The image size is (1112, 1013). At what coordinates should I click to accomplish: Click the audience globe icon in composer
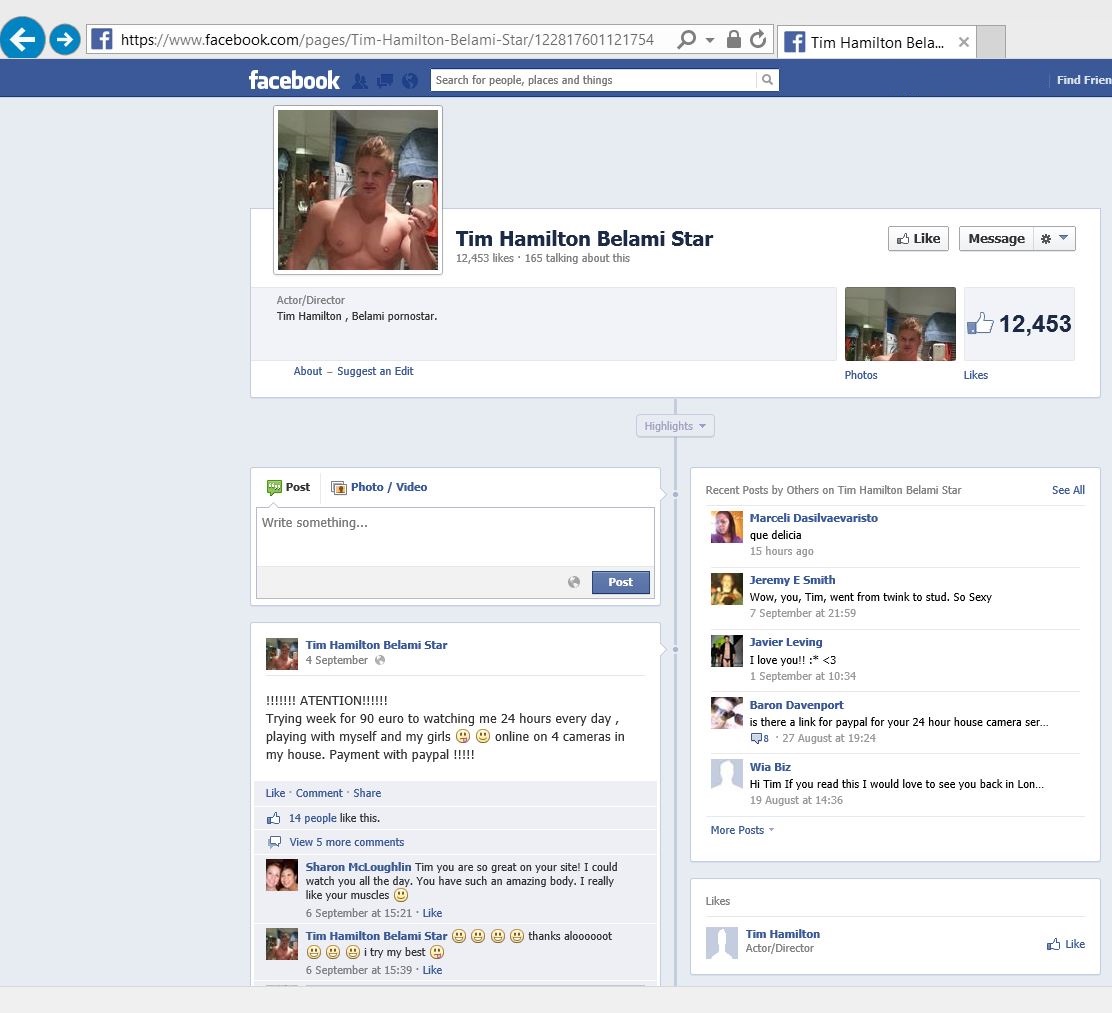[574, 582]
